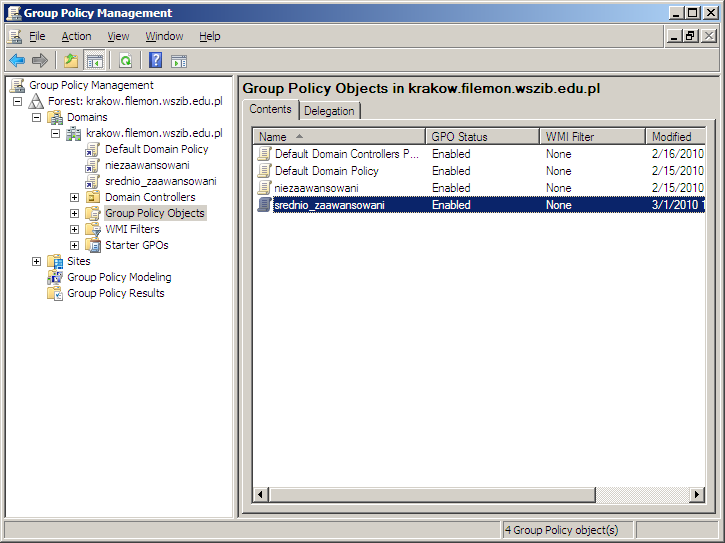725x543 pixels.
Task: Open the Window menu
Action: click(x=164, y=36)
